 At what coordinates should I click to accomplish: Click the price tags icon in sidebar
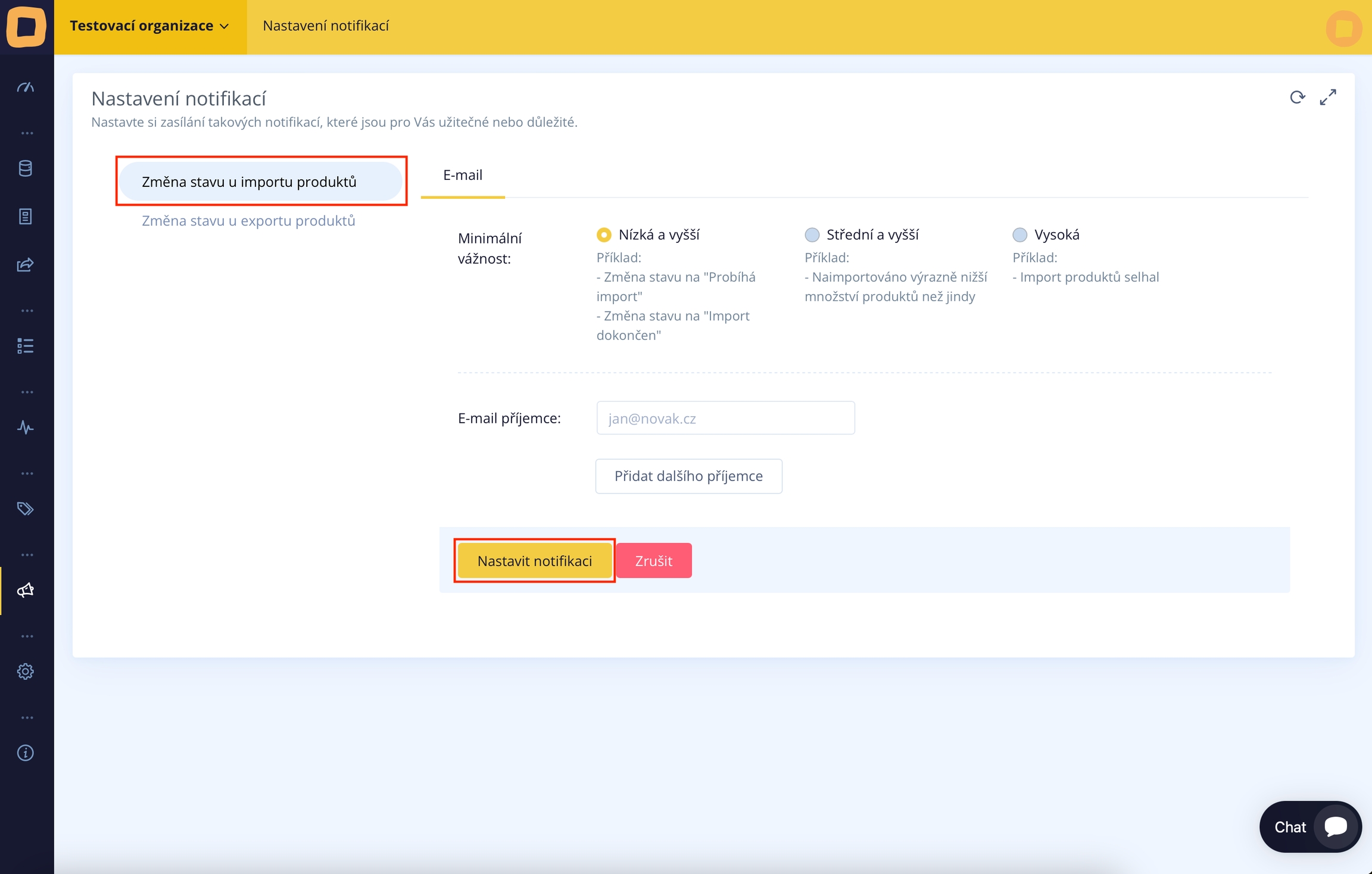[x=25, y=508]
